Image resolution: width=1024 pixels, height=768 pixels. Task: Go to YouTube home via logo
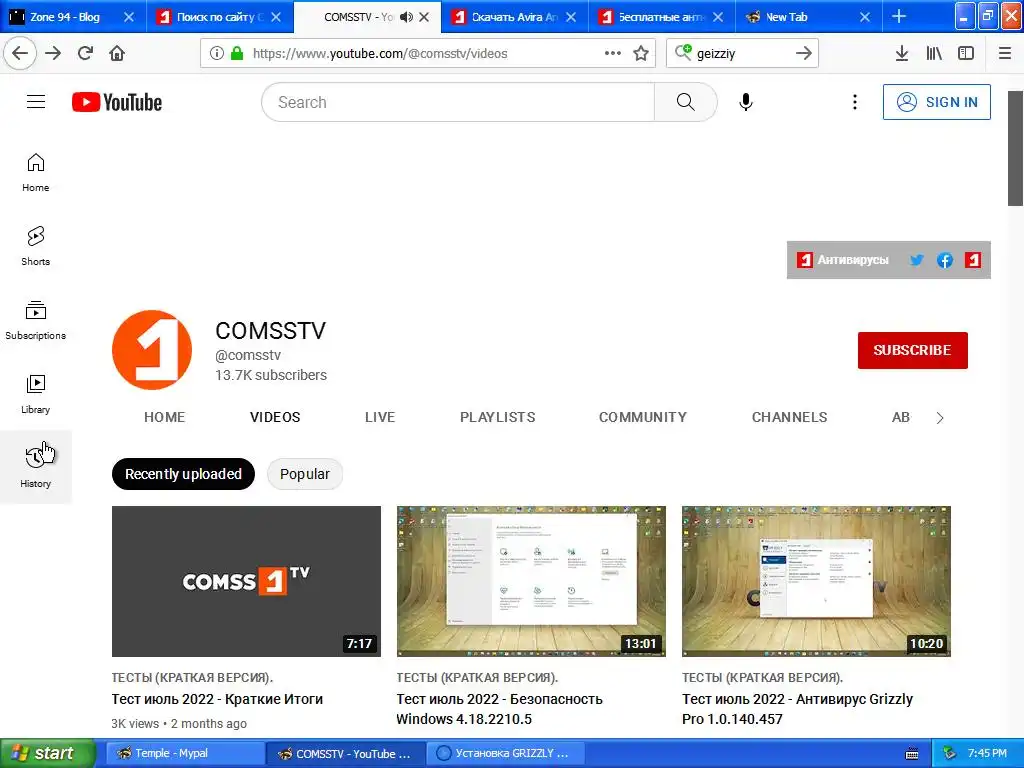[x=117, y=102]
